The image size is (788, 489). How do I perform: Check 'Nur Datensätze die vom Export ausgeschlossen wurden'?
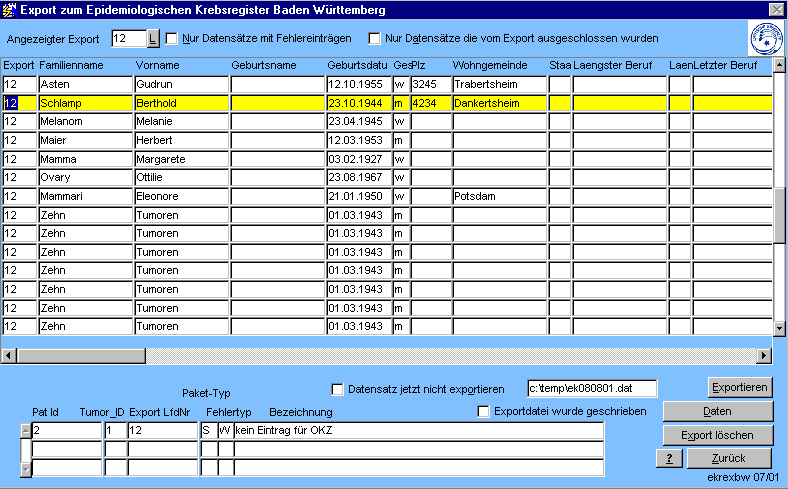pos(375,39)
